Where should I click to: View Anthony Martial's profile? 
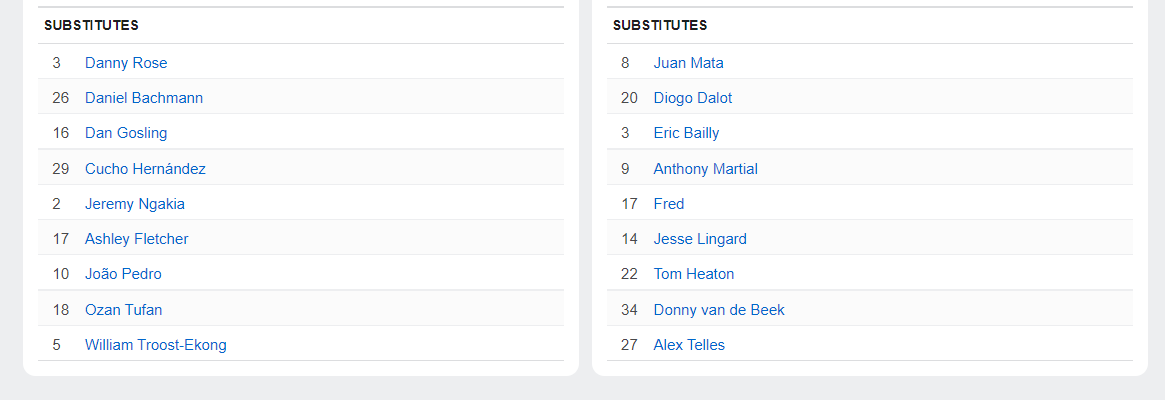point(706,169)
